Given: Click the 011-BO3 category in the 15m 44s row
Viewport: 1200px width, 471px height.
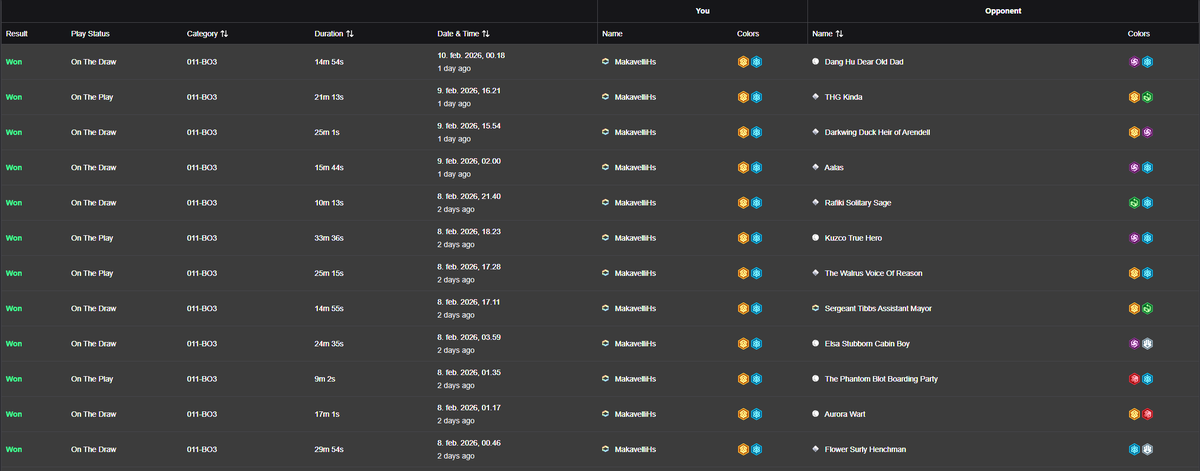Looking at the screenshot, I should tap(202, 168).
